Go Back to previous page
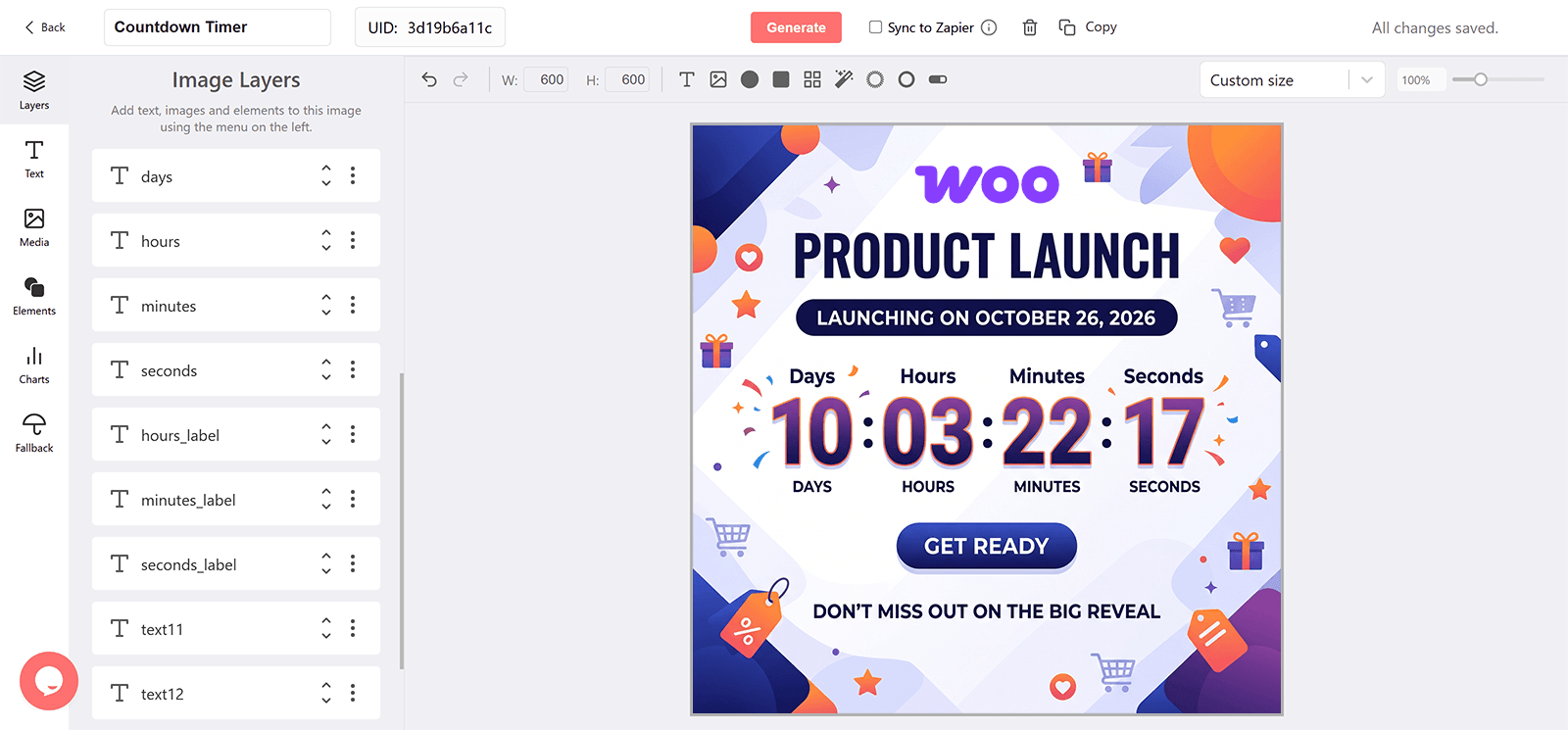 click(x=45, y=27)
